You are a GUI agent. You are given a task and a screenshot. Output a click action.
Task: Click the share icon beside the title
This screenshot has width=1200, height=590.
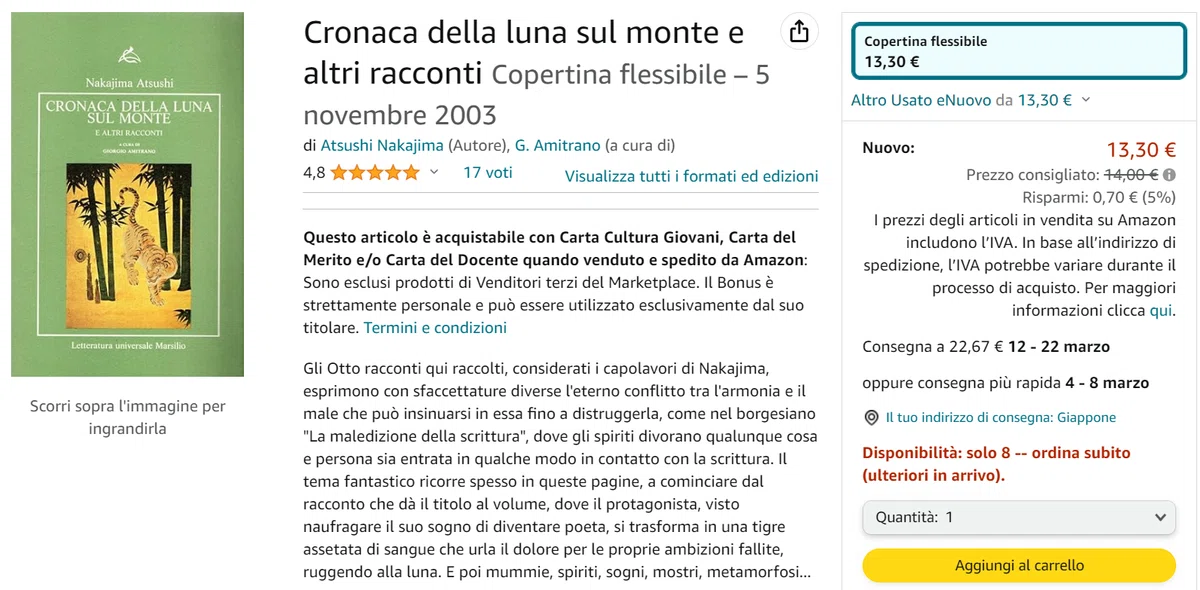coord(798,31)
